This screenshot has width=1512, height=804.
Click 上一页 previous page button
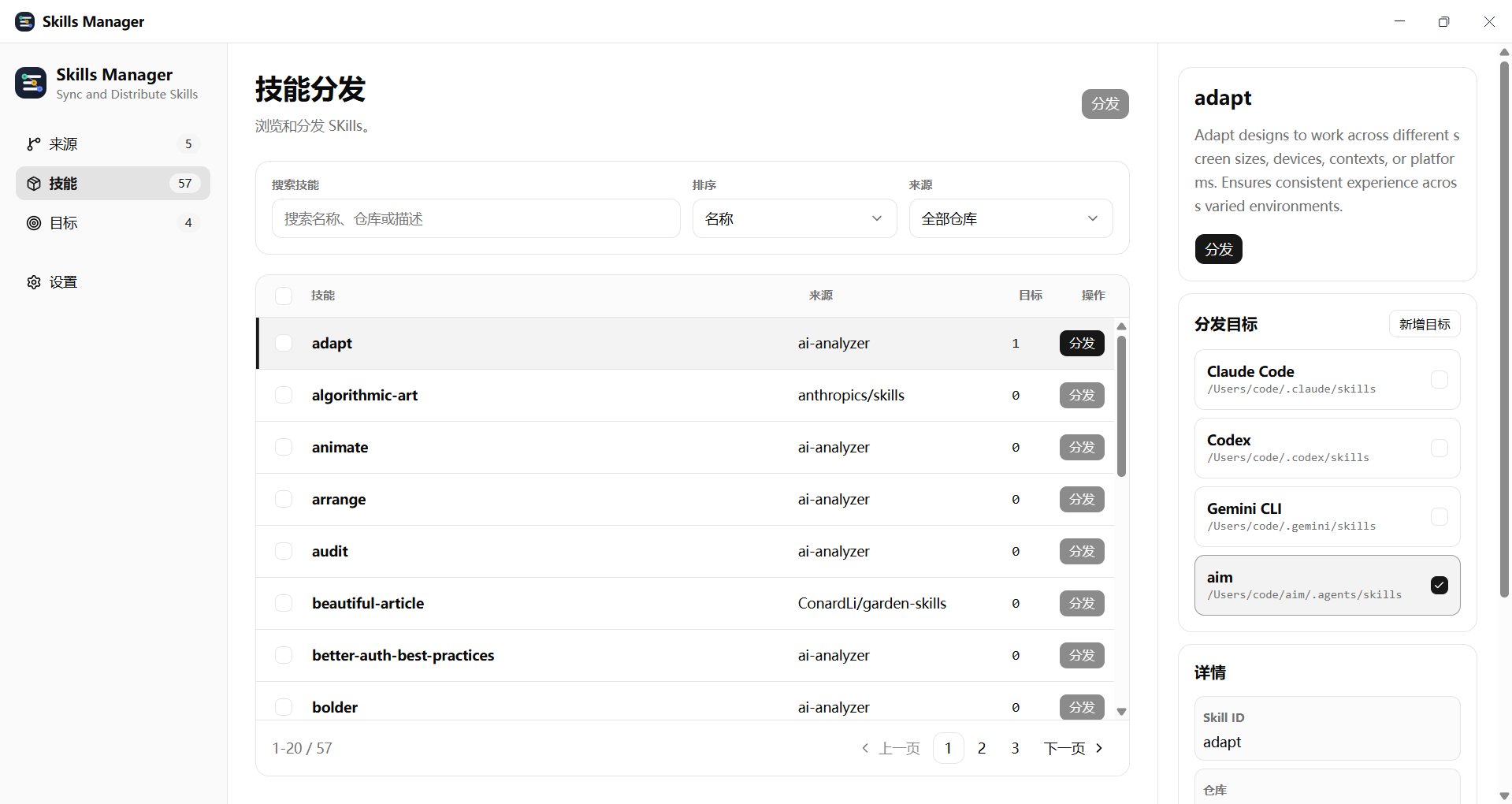pos(891,748)
